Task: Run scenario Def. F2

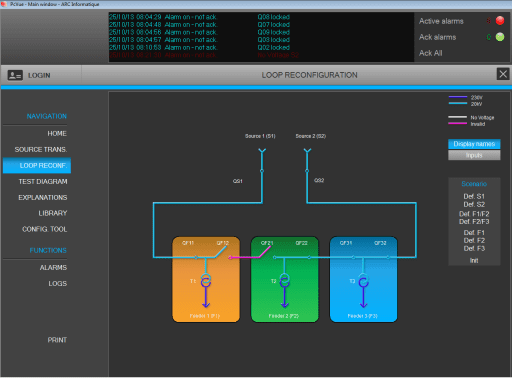Action: (474, 241)
